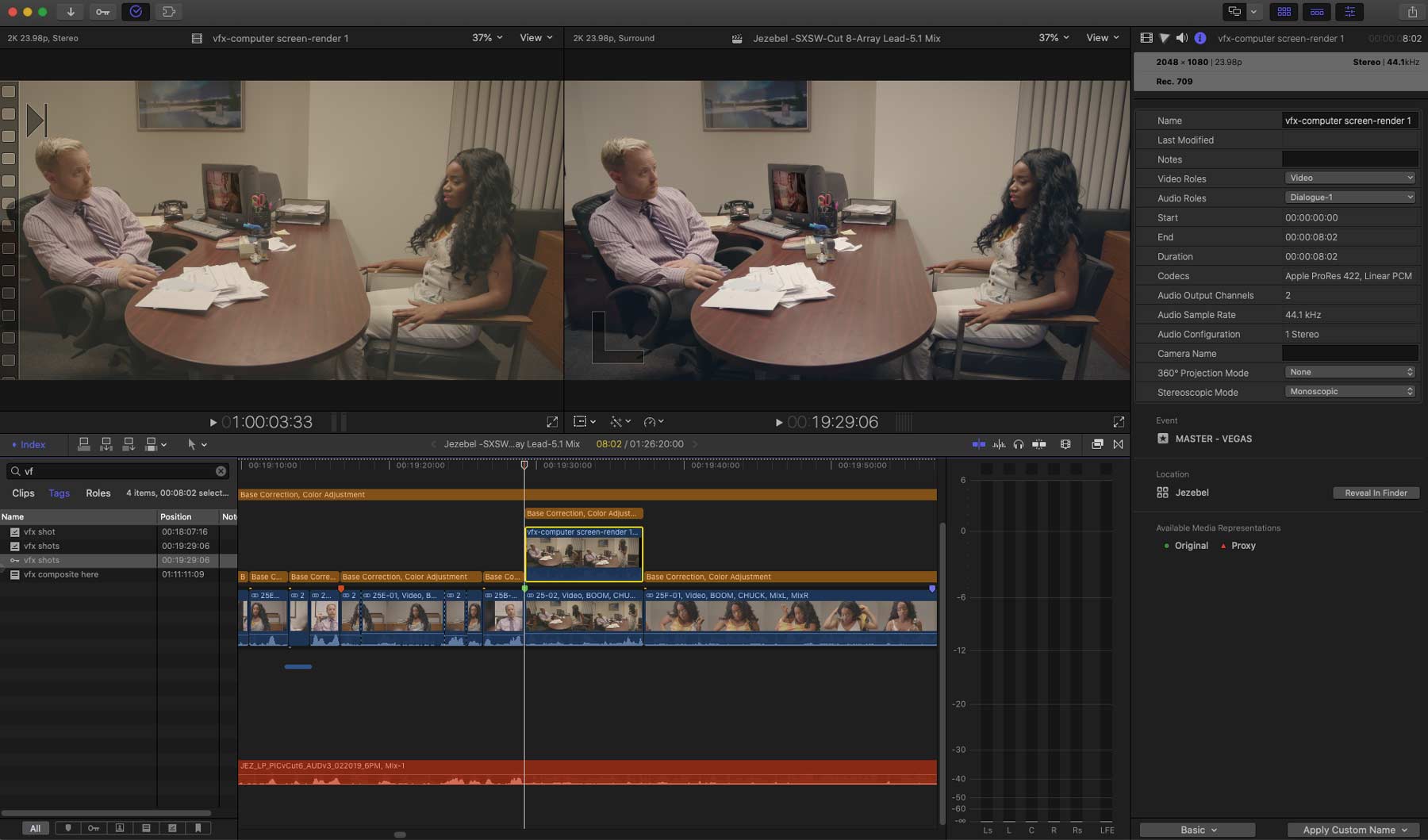The height and width of the screenshot is (840, 1428).
Task: Filter index by keywords key icon
Action: tap(94, 828)
